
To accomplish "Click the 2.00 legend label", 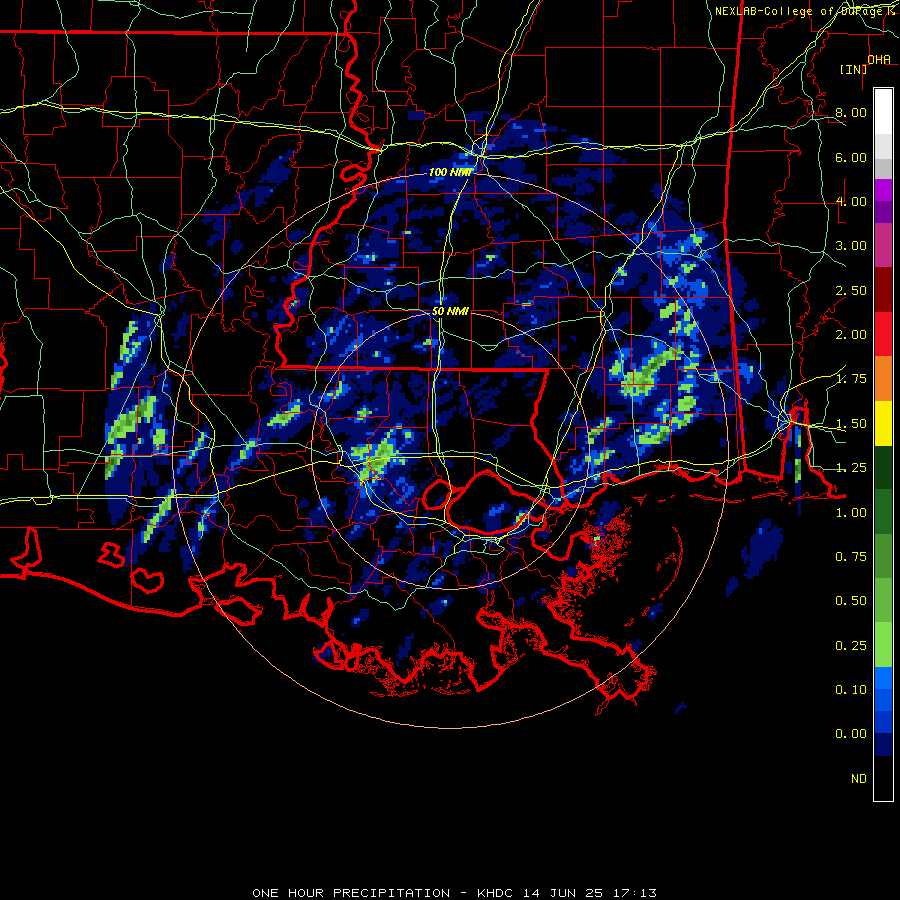I will pyautogui.click(x=850, y=335).
